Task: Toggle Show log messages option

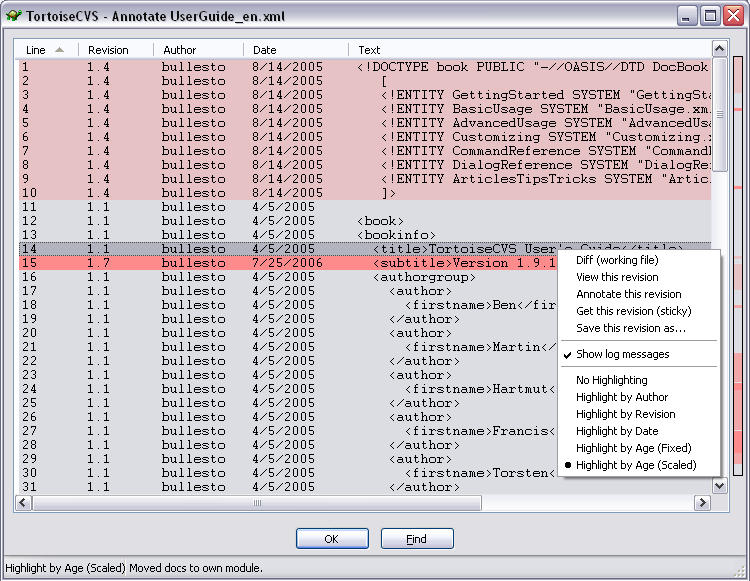Action: click(639, 354)
